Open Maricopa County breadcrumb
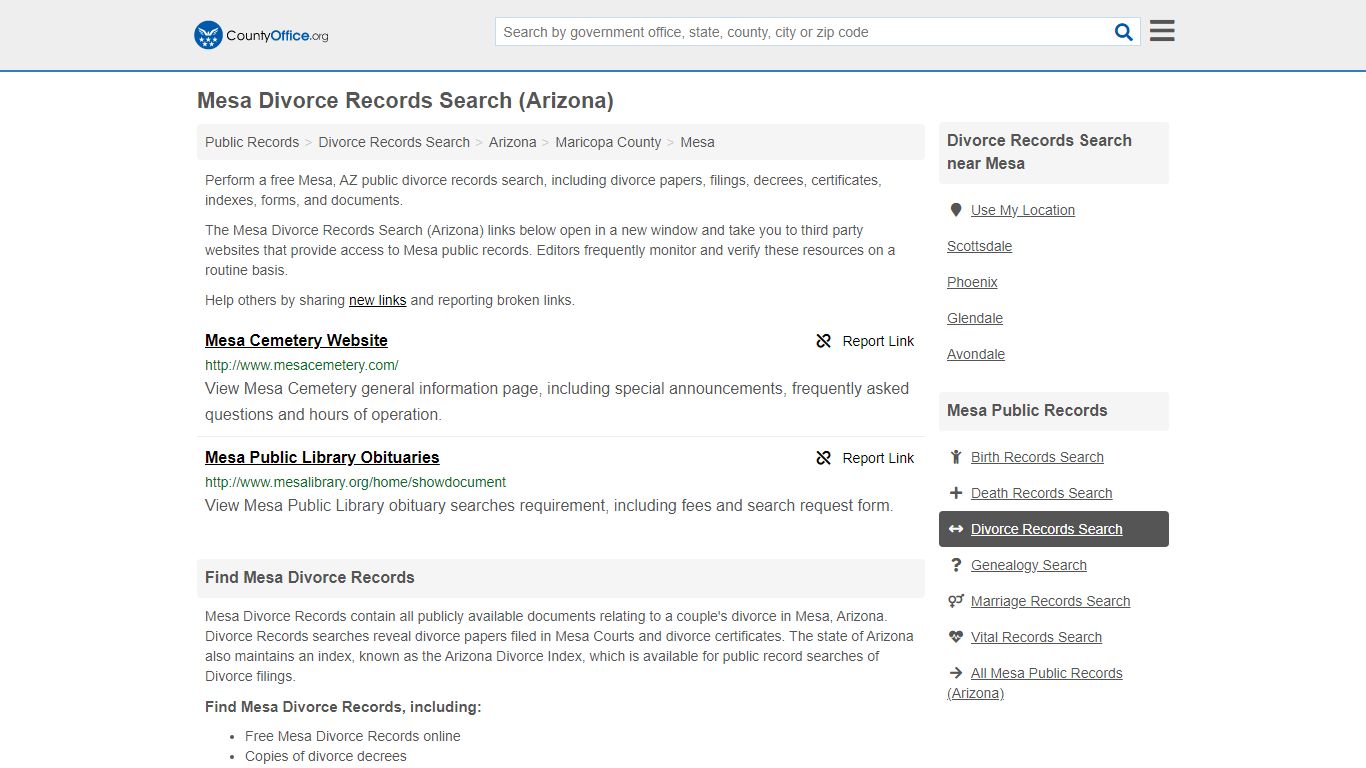The width and height of the screenshot is (1366, 768). point(608,142)
